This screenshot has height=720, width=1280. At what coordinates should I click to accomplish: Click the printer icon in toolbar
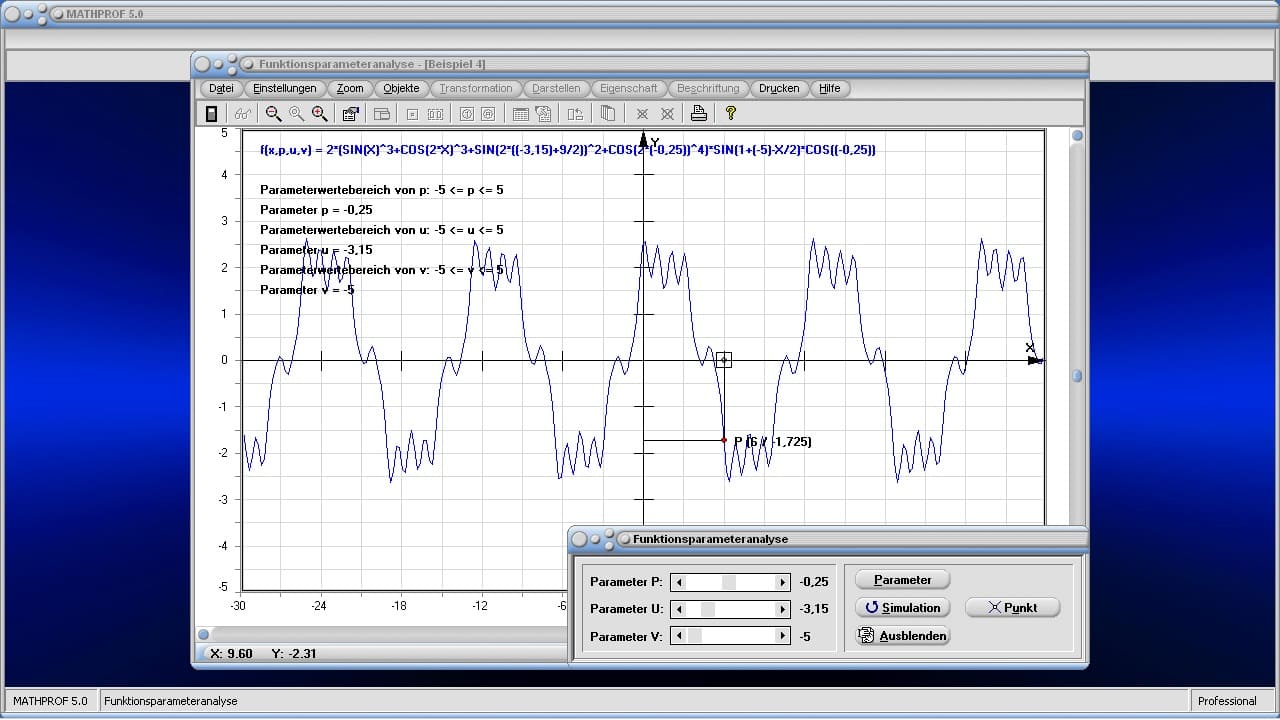point(699,114)
